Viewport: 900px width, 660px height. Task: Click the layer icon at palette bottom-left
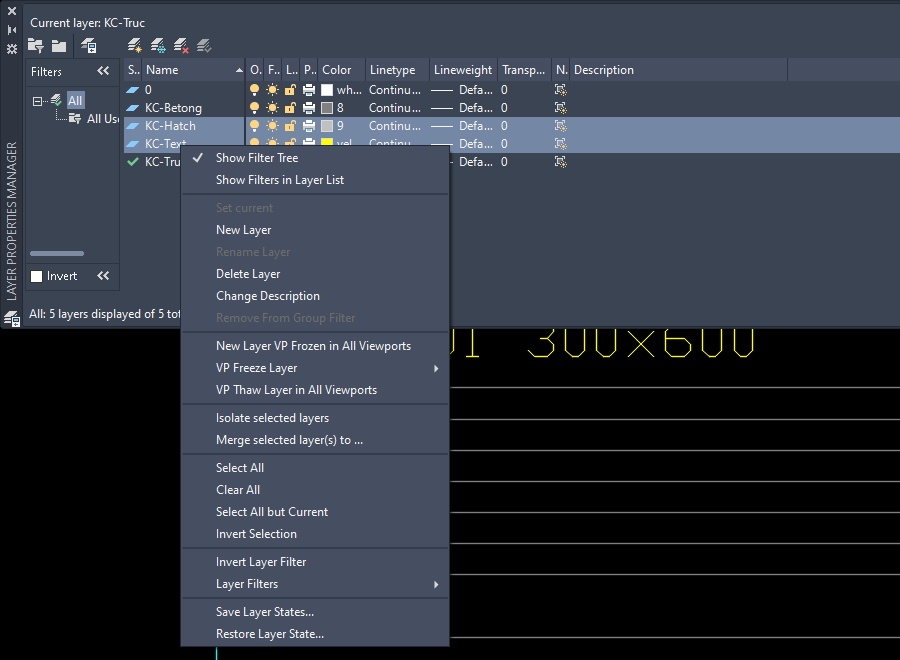[x=12, y=318]
